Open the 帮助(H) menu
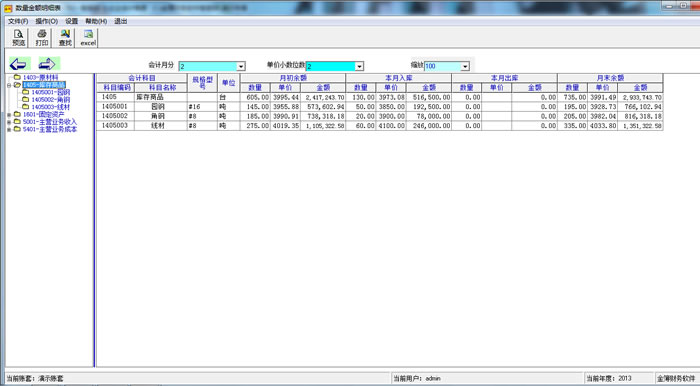Image resolution: width=700 pixels, height=386 pixels. click(96, 21)
